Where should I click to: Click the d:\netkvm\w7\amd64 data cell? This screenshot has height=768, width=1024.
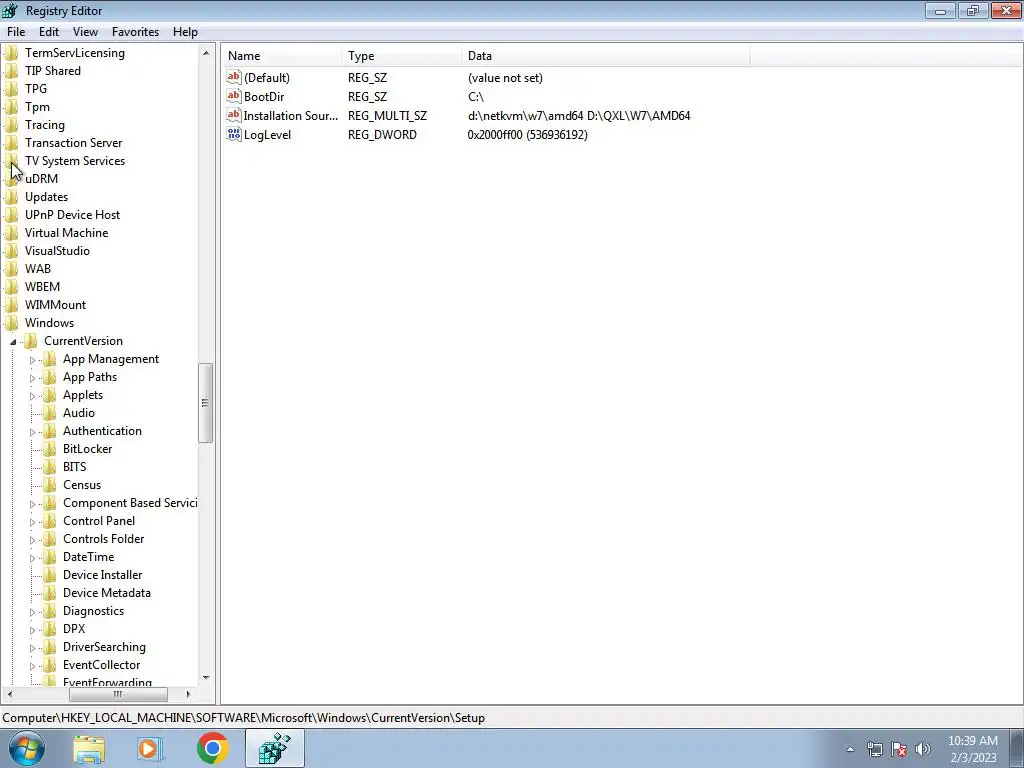tap(579, 116)
